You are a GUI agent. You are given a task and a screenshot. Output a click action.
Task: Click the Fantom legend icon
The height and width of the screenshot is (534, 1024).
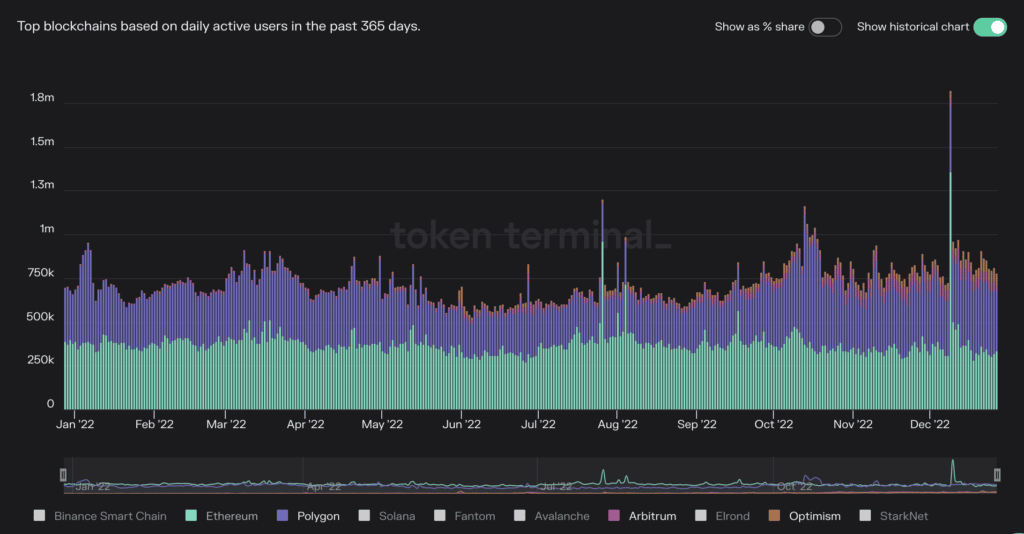440,516
